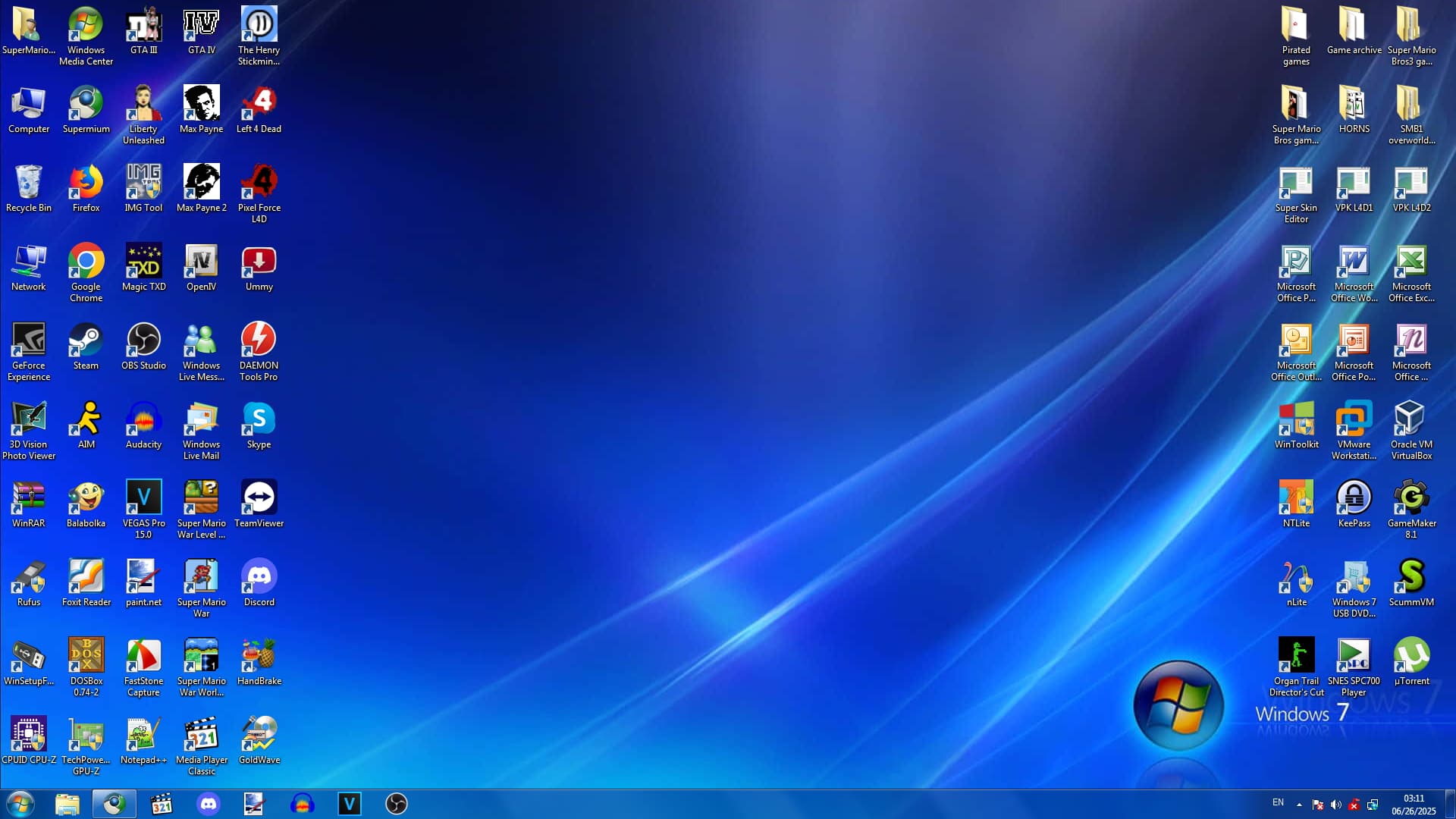Select the Magic TXD icon
The width and height of the screenshot is (1456, 819).
(143, 268)
